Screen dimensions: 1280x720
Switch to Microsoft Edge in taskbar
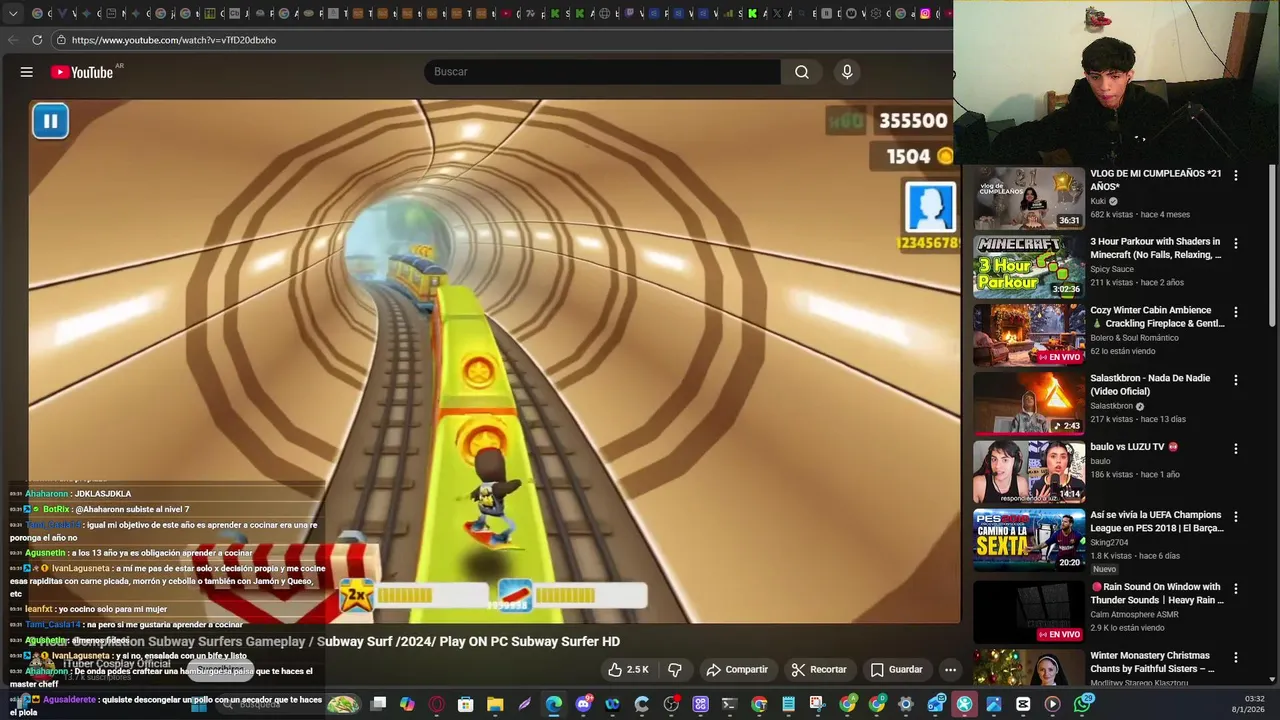[x=553, y=705]
